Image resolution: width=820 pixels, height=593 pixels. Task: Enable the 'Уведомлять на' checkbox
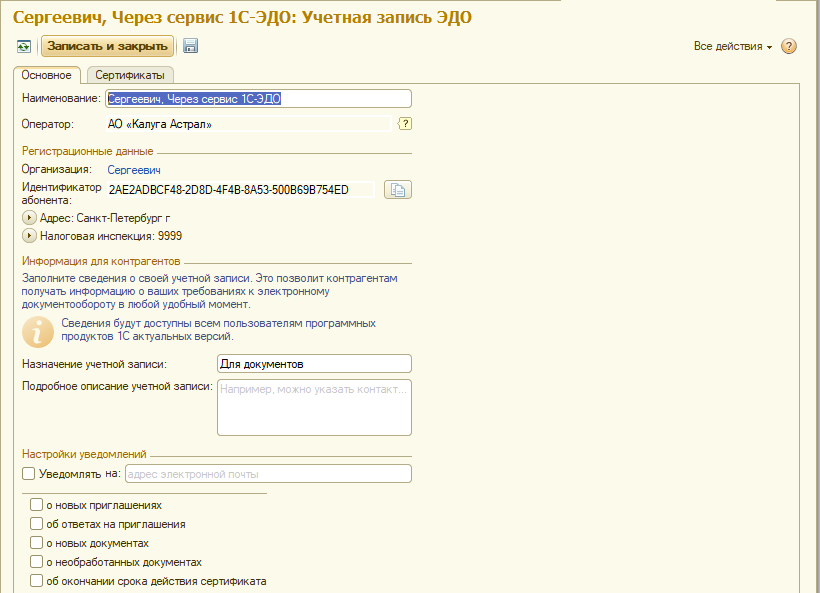pos(29,474)
